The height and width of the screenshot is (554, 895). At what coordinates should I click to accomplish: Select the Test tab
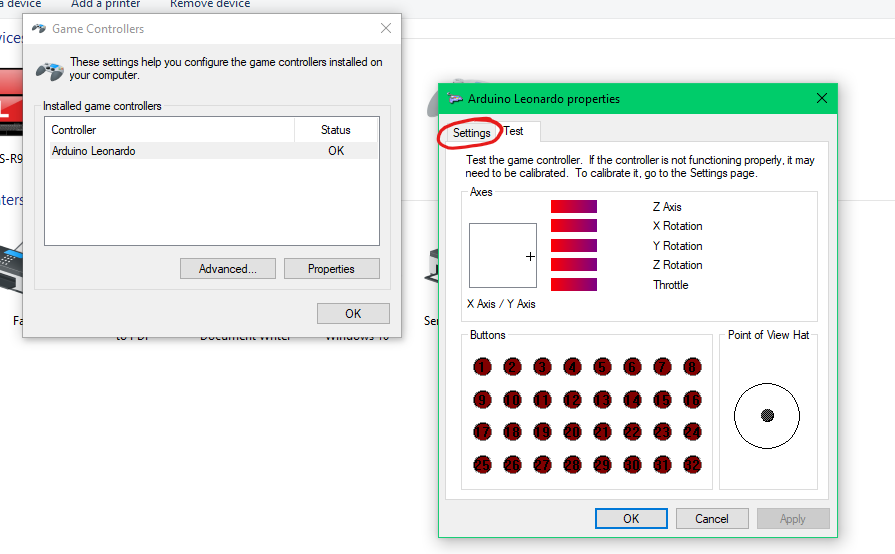click(x=514, y=131)
